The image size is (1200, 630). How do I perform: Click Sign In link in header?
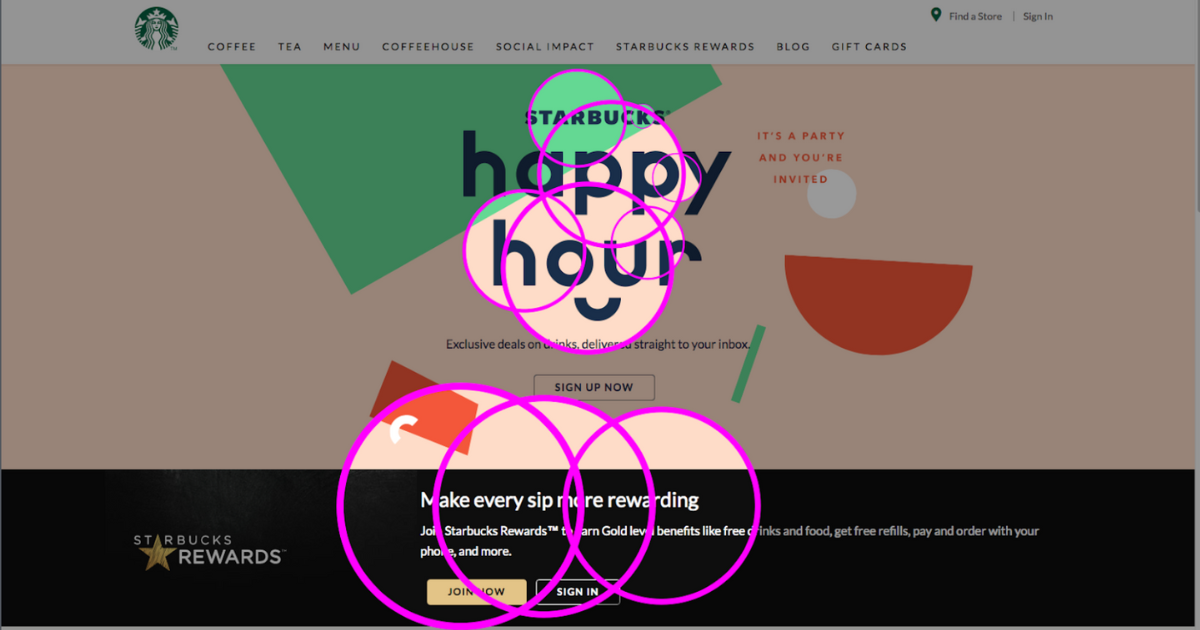pyautogui.click(x=1038, y=16)
